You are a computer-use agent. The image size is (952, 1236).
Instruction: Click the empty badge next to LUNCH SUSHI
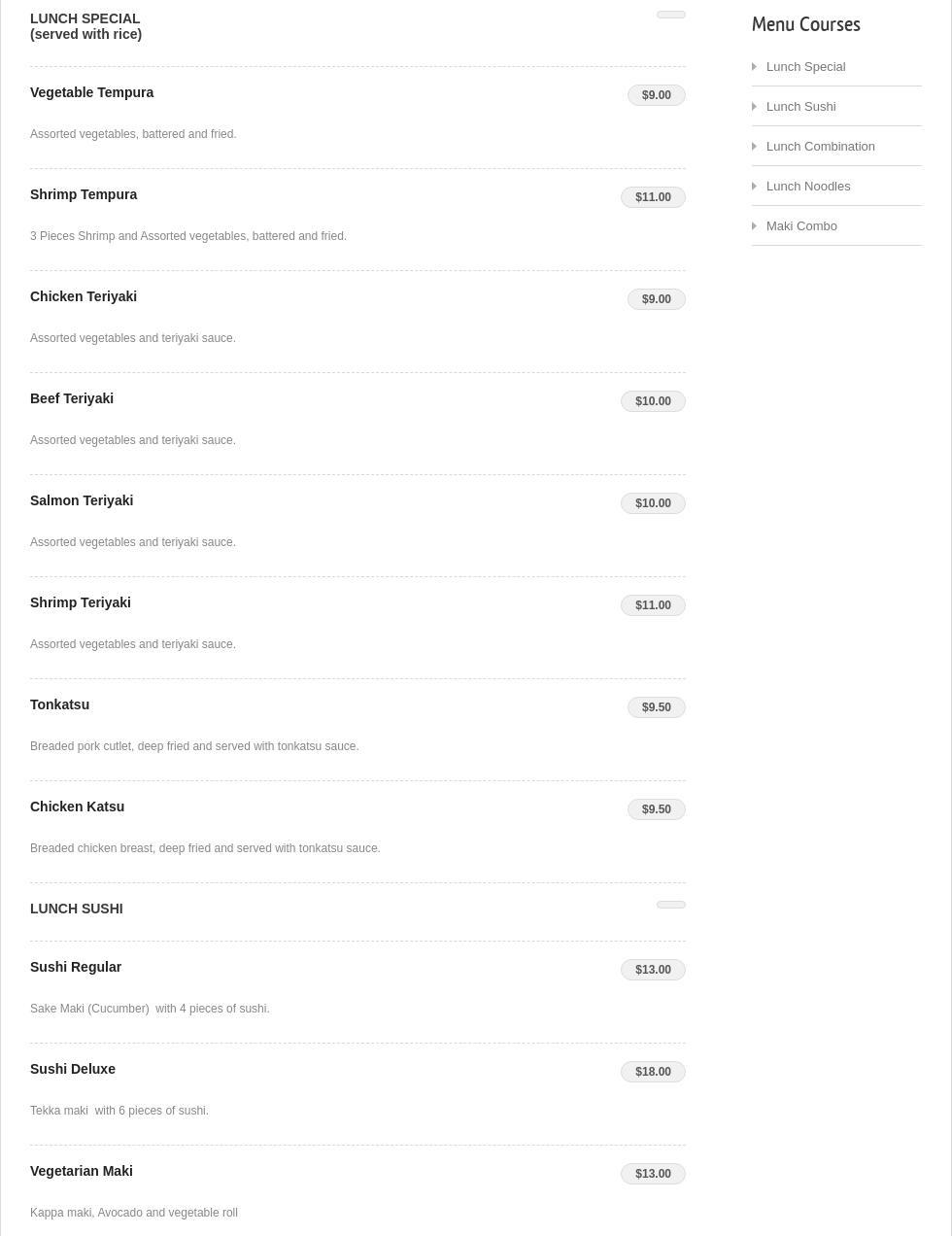(670, 905)
